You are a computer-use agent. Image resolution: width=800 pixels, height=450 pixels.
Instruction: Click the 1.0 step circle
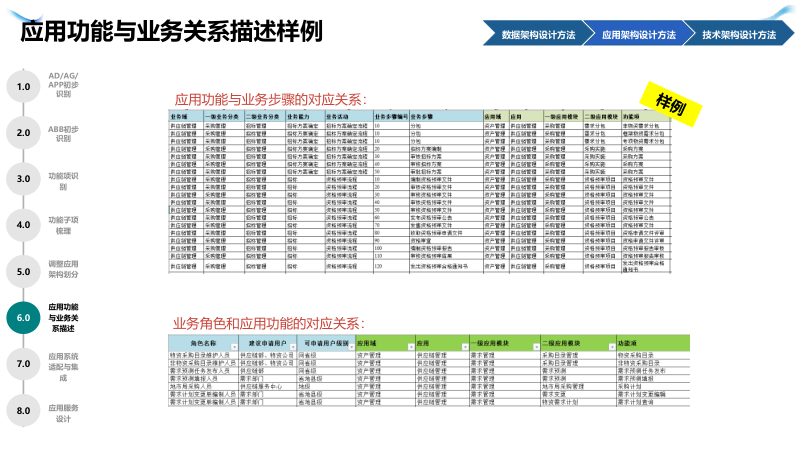(x=23, y=87)
